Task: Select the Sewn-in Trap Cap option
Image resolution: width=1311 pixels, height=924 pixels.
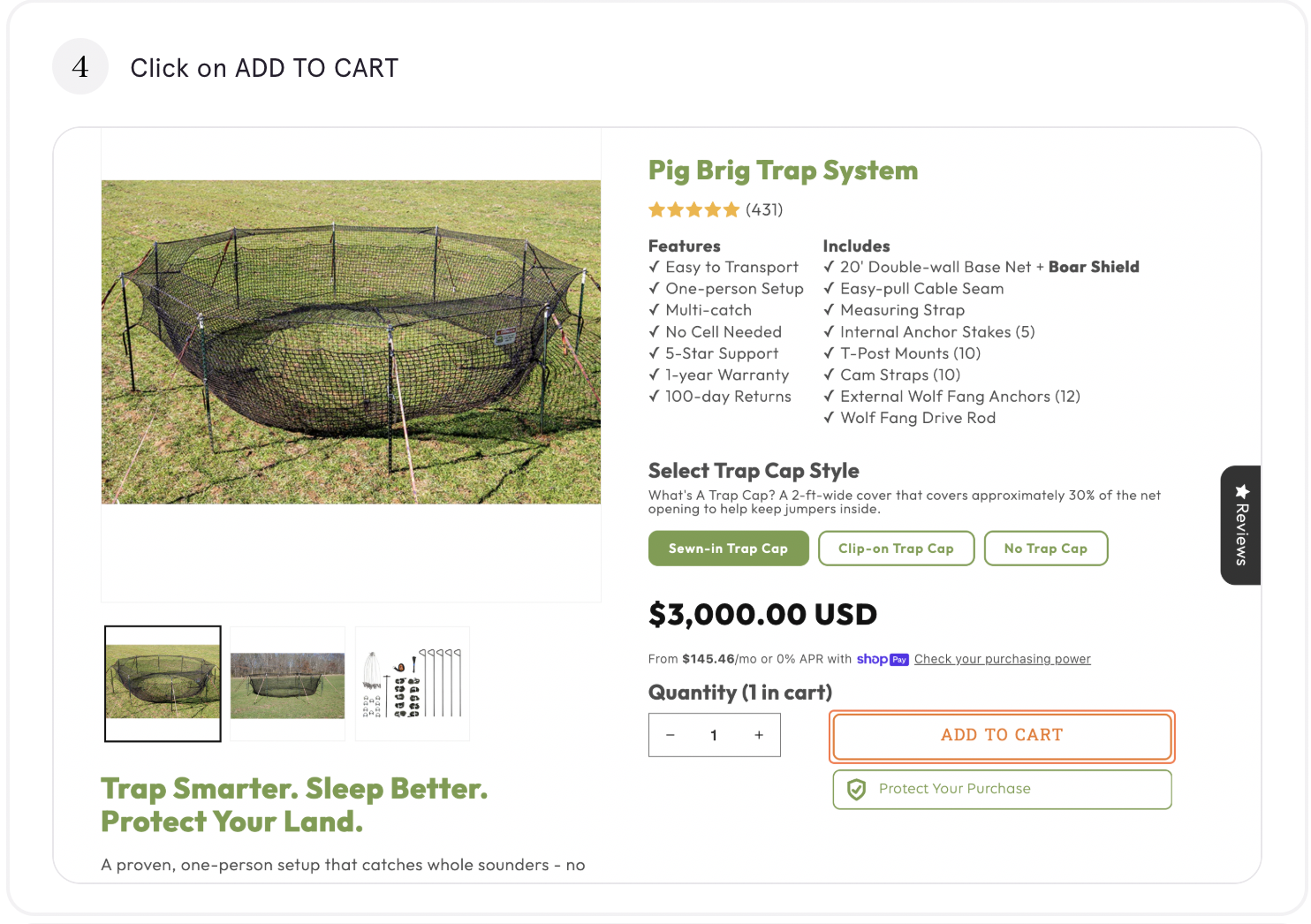Action: click(728, 549)
